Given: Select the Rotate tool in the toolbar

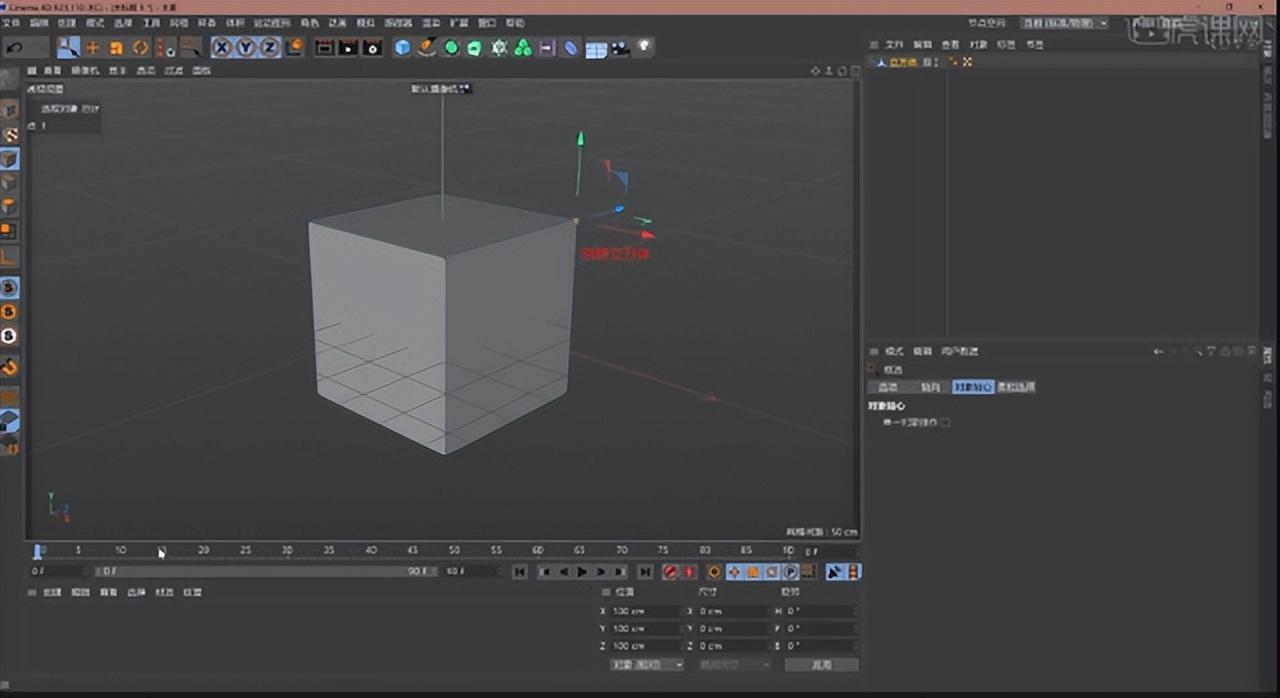Looking at the screenshot, I should pyautogui.click(x=140, y=47).
